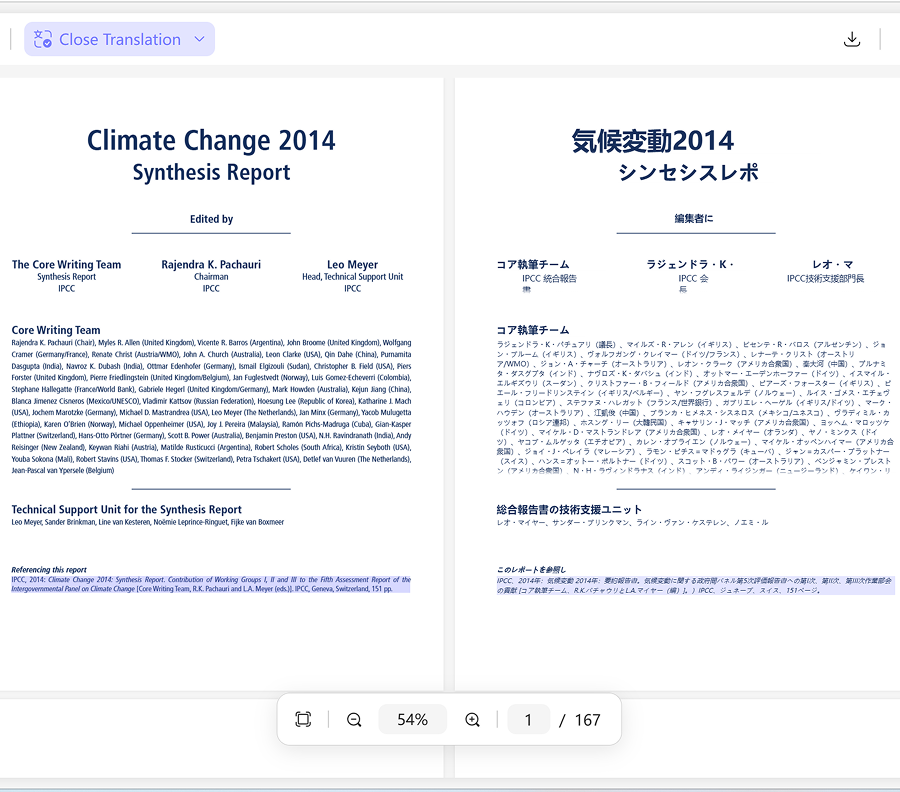The image size is (900, 792).
Task: Open the Close Translation dropdown chevron
Action: tap(197, 38)
